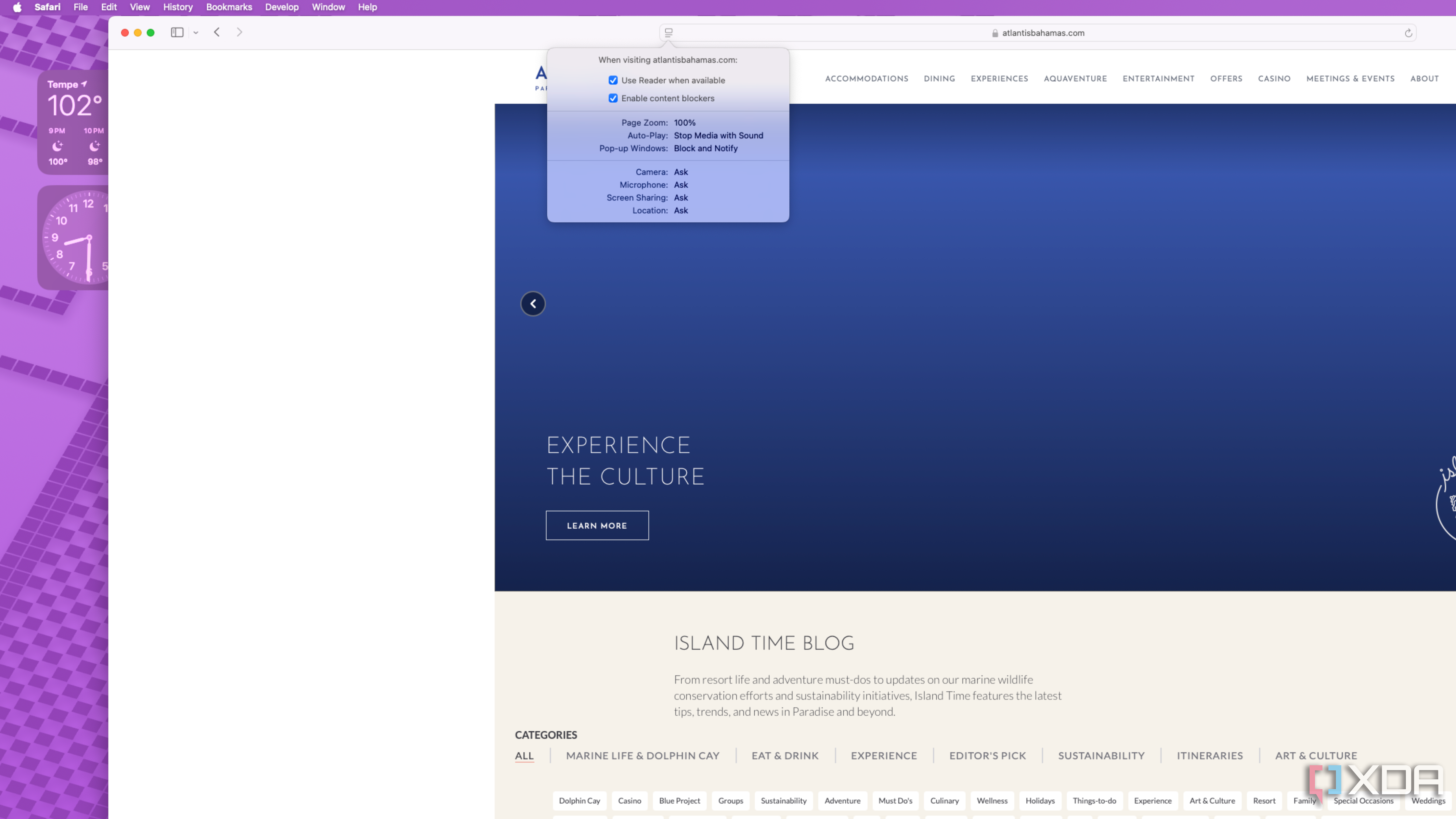Click the Dolphin Cay tag
This screenshot has width=1456, height=819.
click(579, 801)
